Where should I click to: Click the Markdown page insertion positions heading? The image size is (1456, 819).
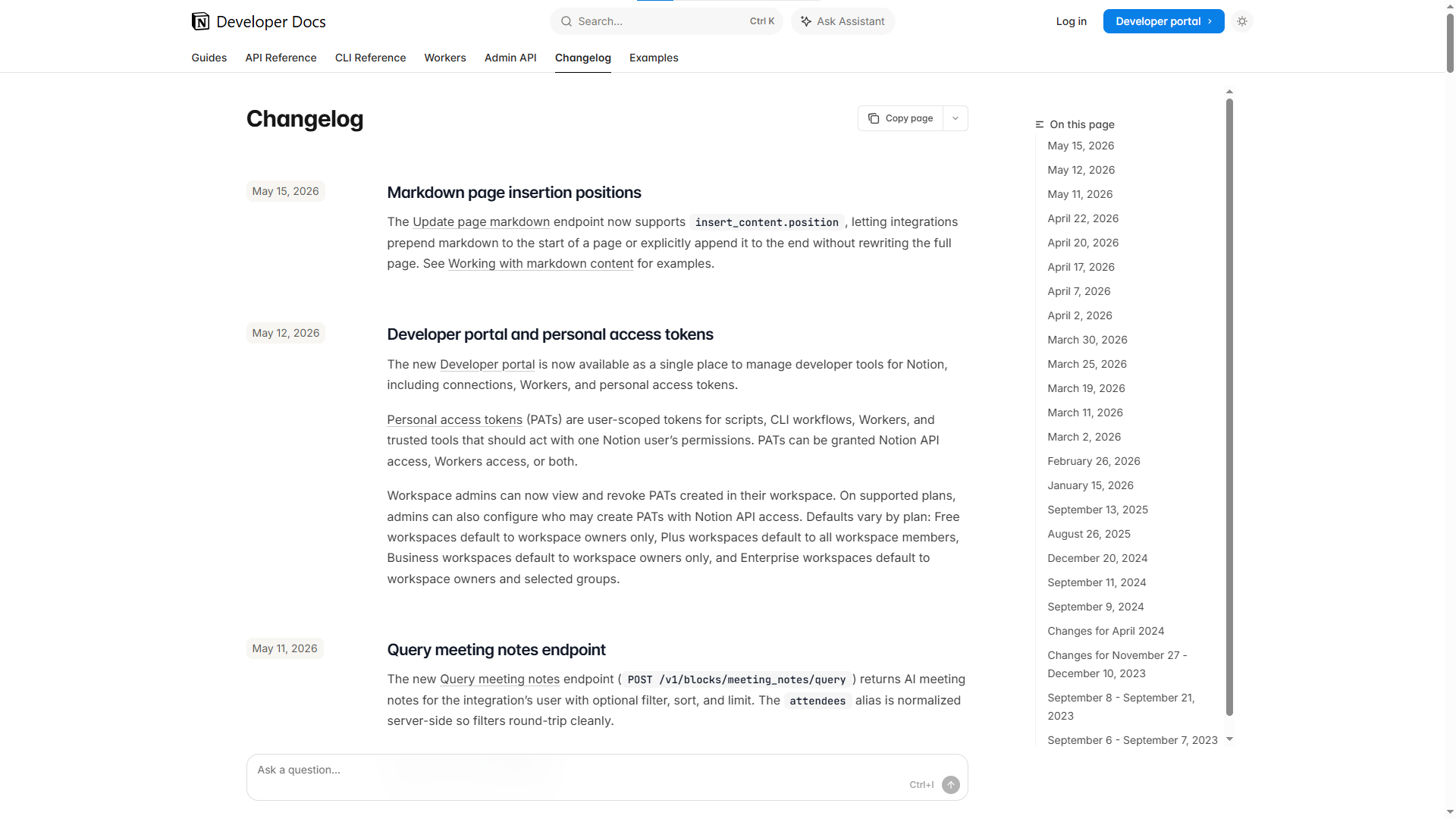point(514,193)
